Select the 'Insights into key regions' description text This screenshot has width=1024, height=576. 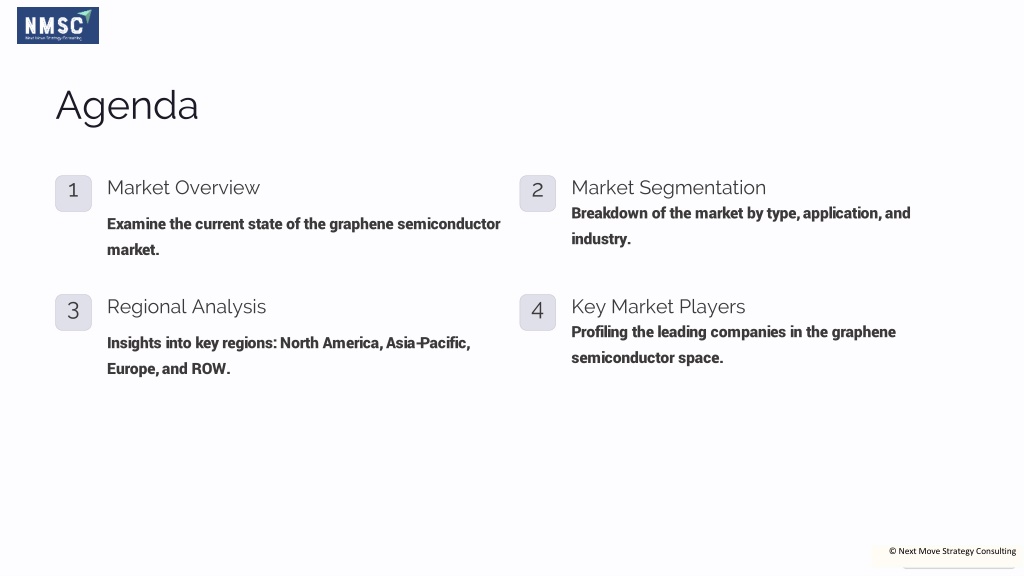289,356
